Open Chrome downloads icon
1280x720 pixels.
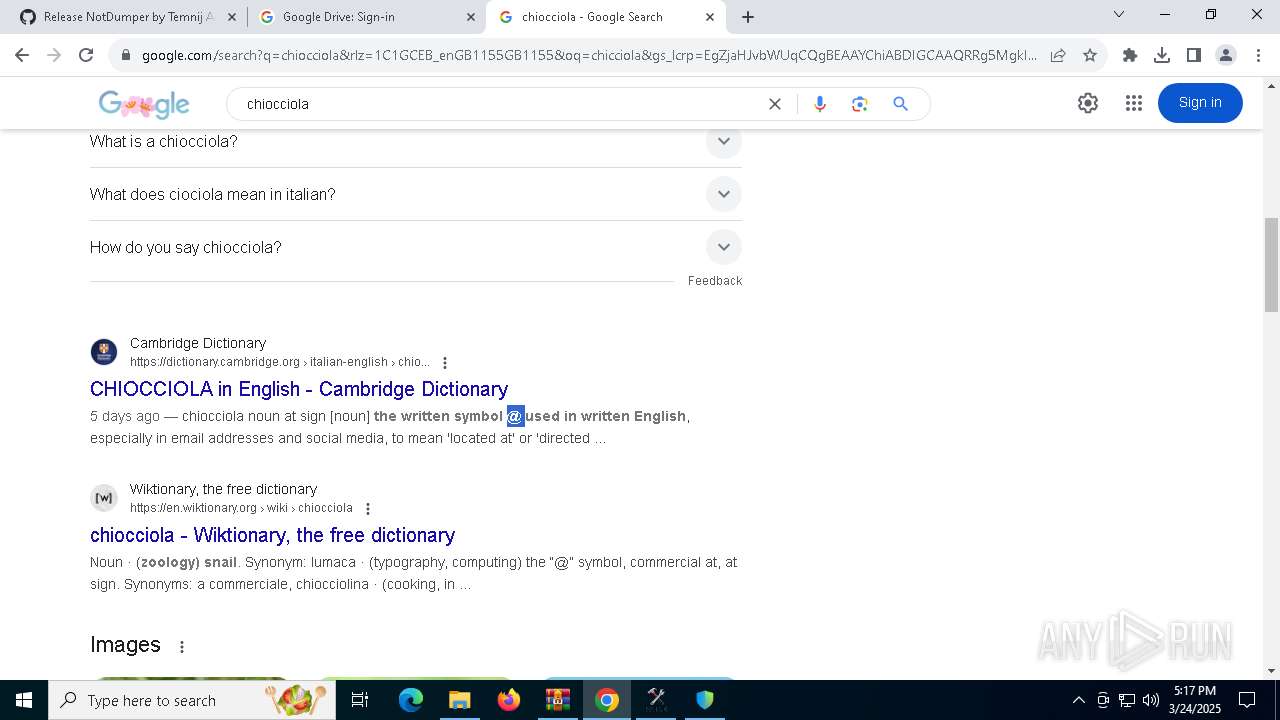[x=1162, y=55]
